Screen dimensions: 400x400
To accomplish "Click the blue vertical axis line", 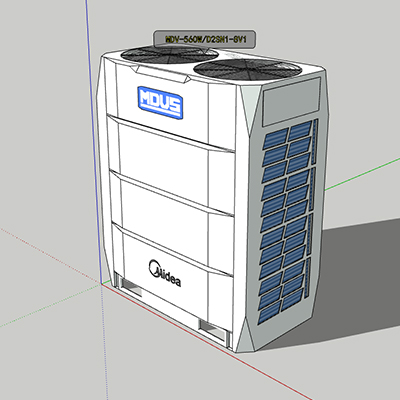I will (93, 140).
